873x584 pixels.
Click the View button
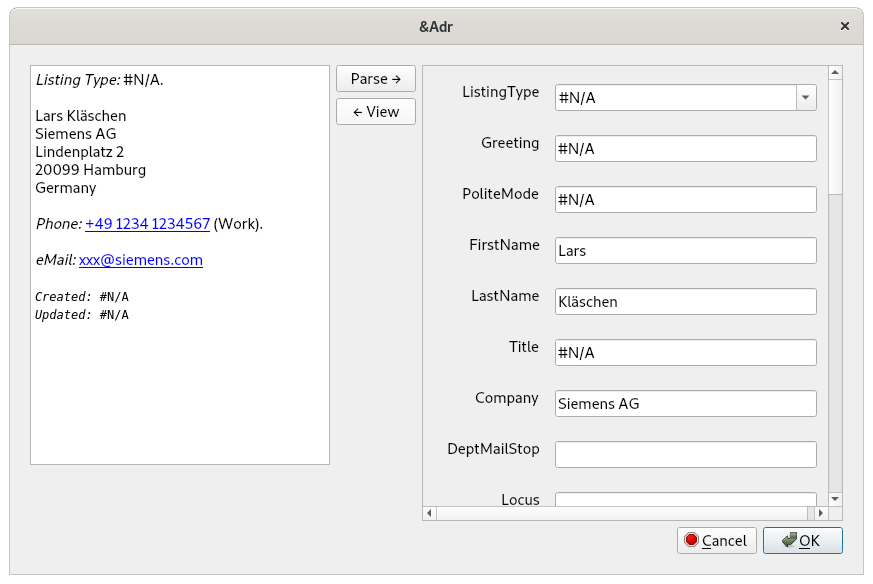pyautogui.click(x=375, y=112)
